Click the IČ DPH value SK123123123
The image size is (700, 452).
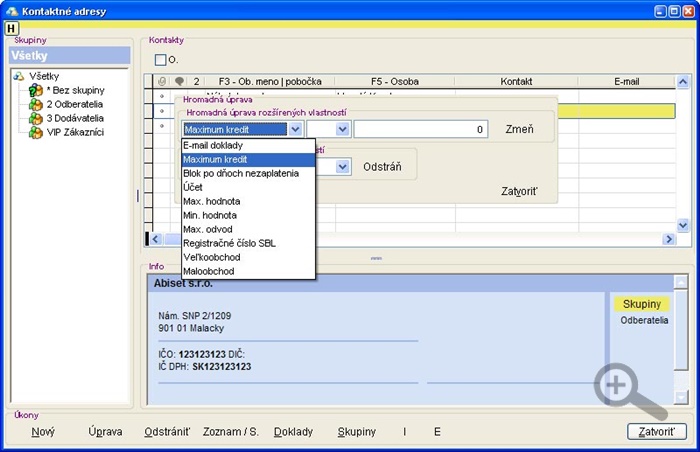(221, 367)
